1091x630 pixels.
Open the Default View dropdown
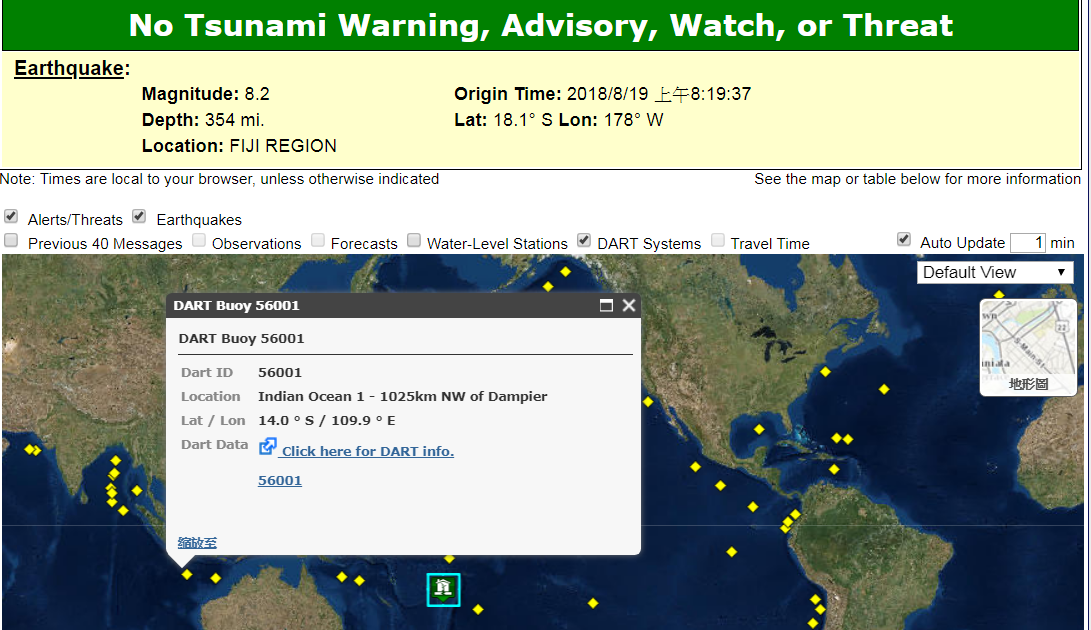[994, 272]
